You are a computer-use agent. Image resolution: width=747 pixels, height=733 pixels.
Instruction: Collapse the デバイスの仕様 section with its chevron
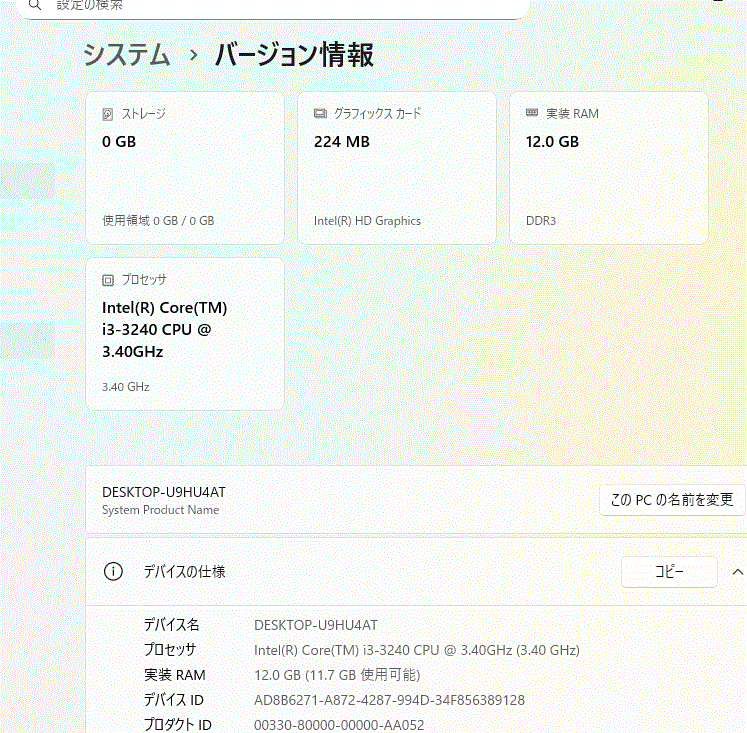click(737, 572)
